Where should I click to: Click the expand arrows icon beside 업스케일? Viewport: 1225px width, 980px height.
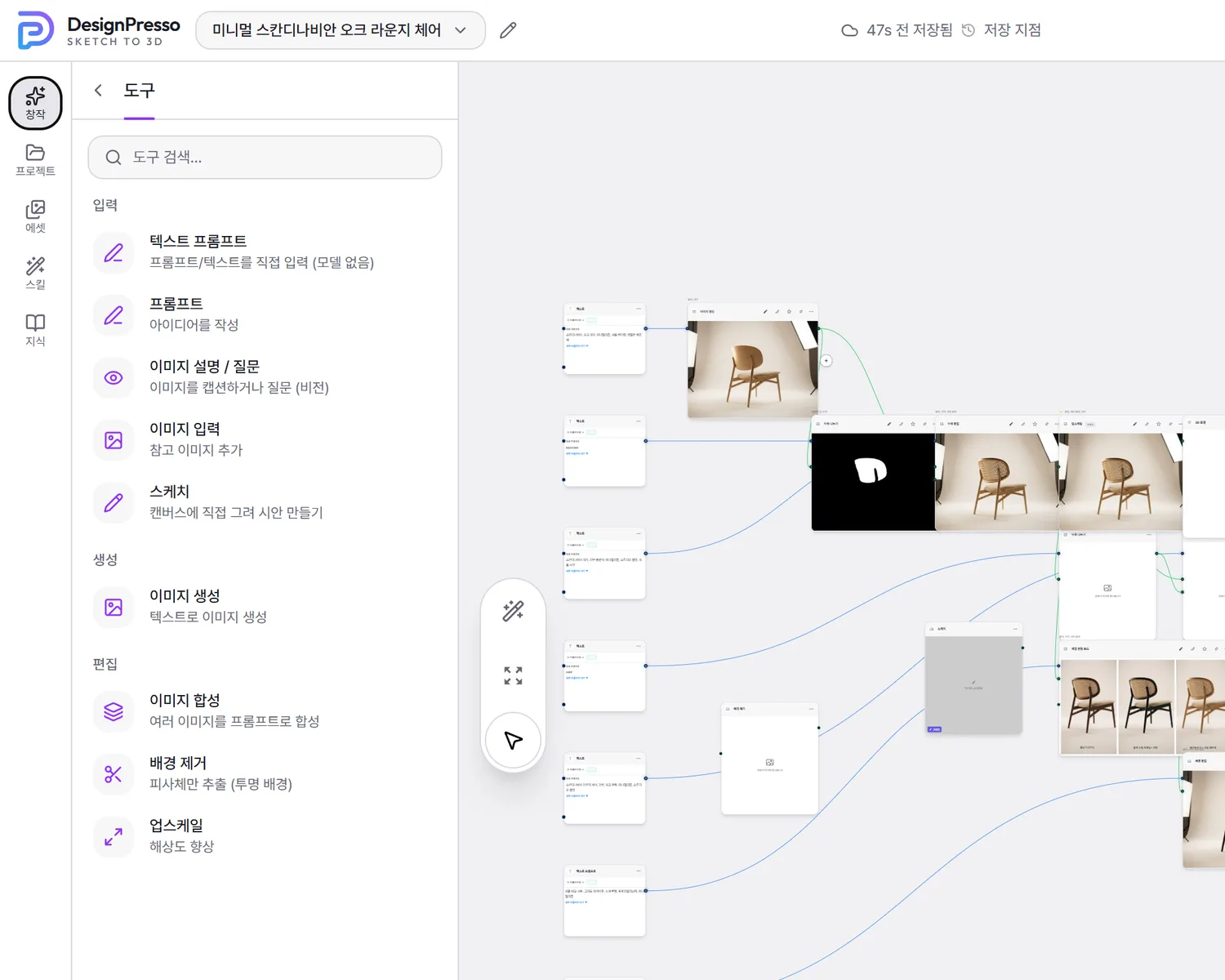point(114,837)
